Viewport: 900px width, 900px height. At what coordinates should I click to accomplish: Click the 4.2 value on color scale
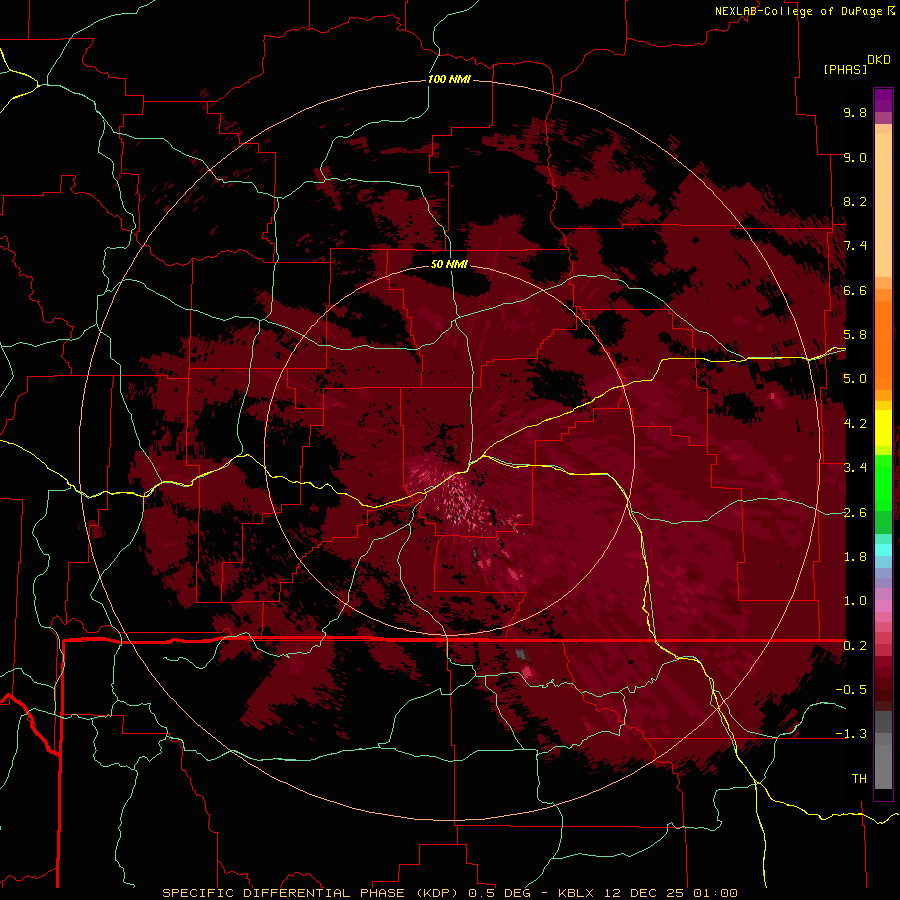pyautogui.click(x=855, y=423)
